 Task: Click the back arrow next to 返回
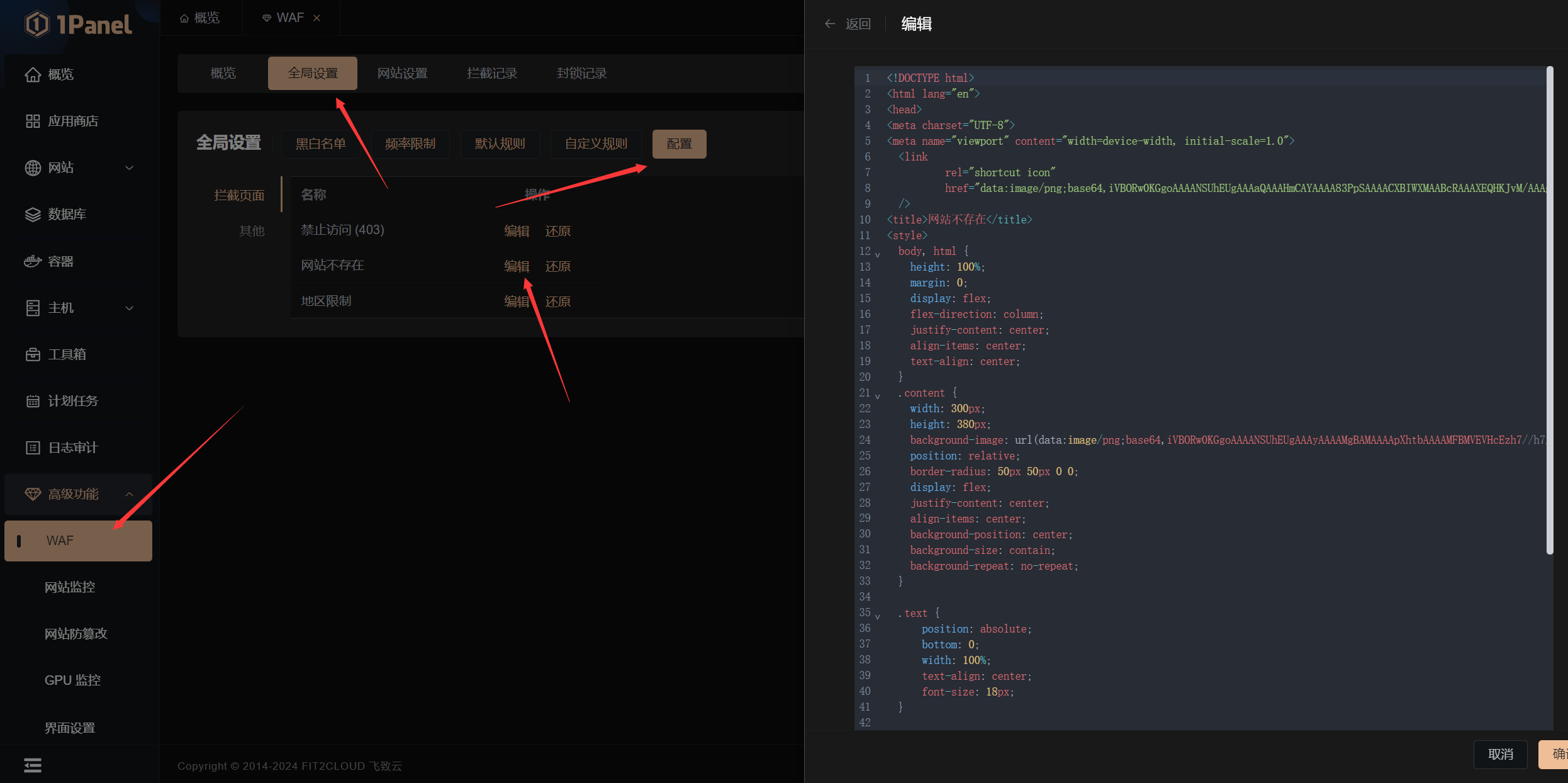[x=830, y=24]
